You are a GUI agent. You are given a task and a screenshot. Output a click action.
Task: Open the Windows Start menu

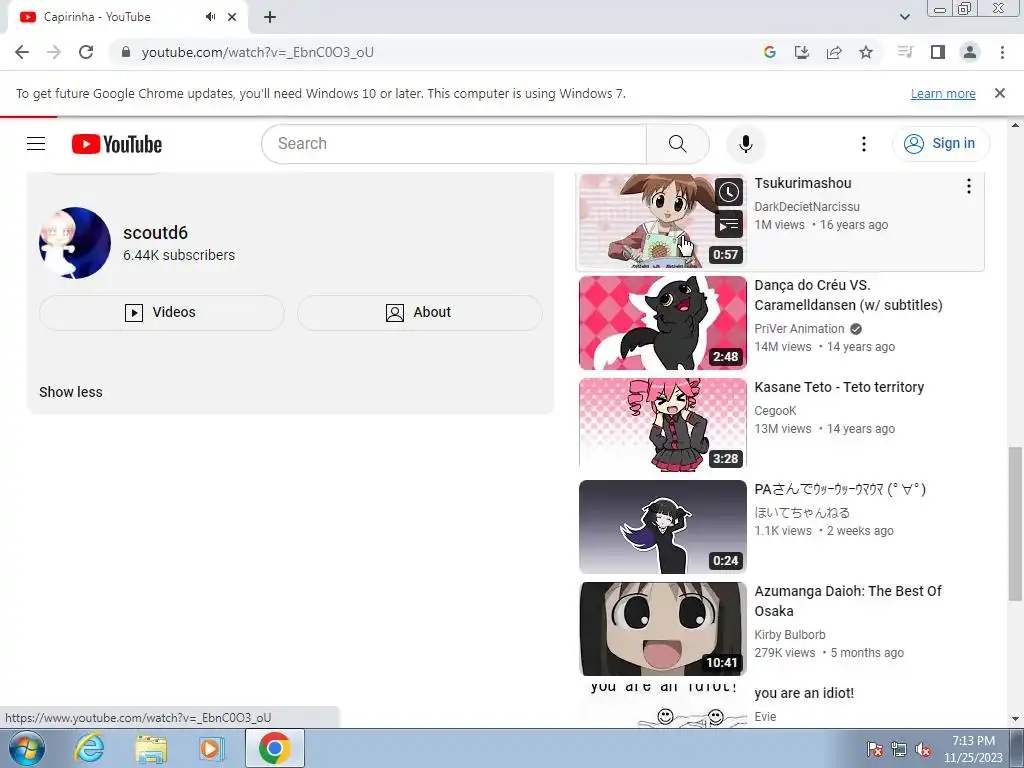pyautogui.click(x=27, y=748)
